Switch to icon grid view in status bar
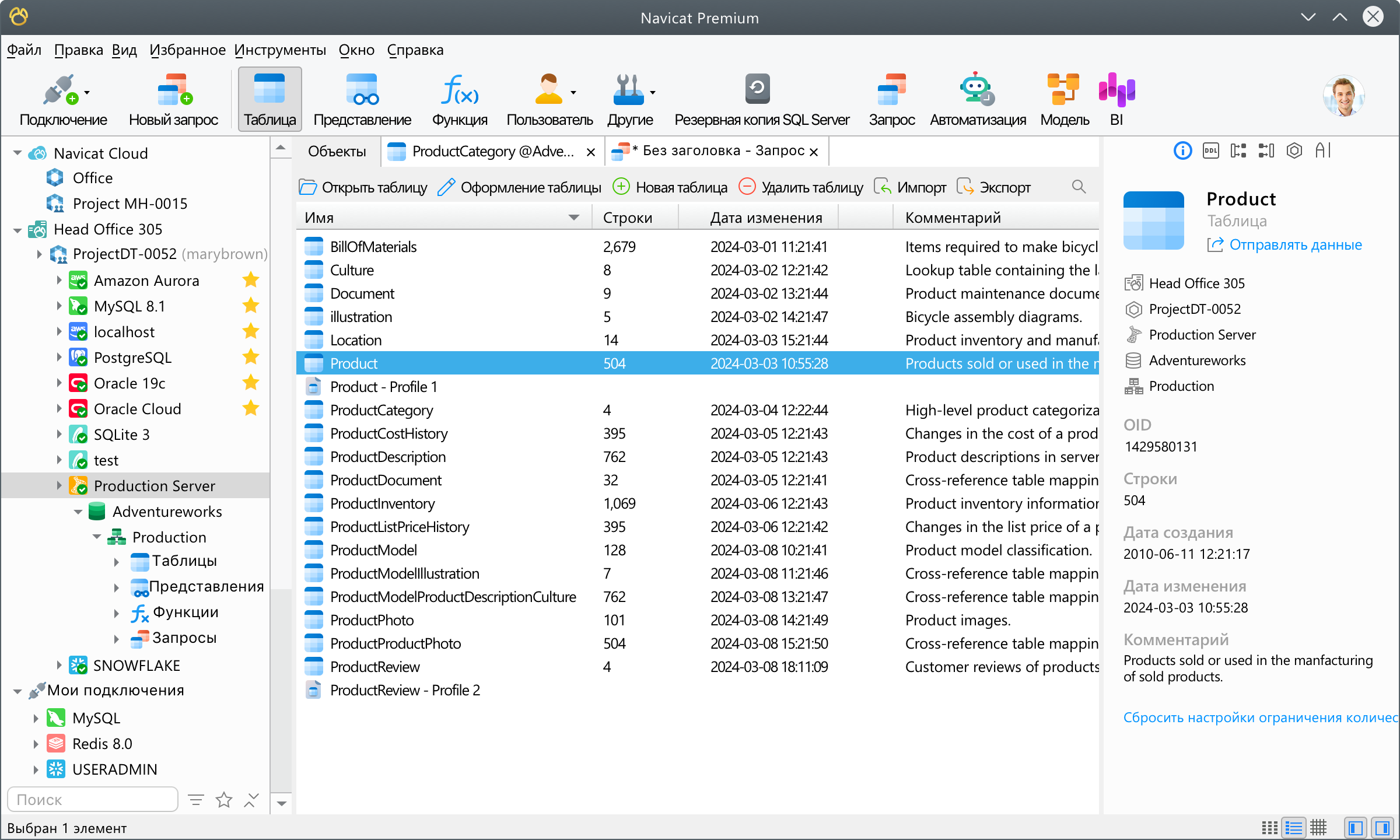This screenshot has height=840, width=1400. coord(1269,827)
